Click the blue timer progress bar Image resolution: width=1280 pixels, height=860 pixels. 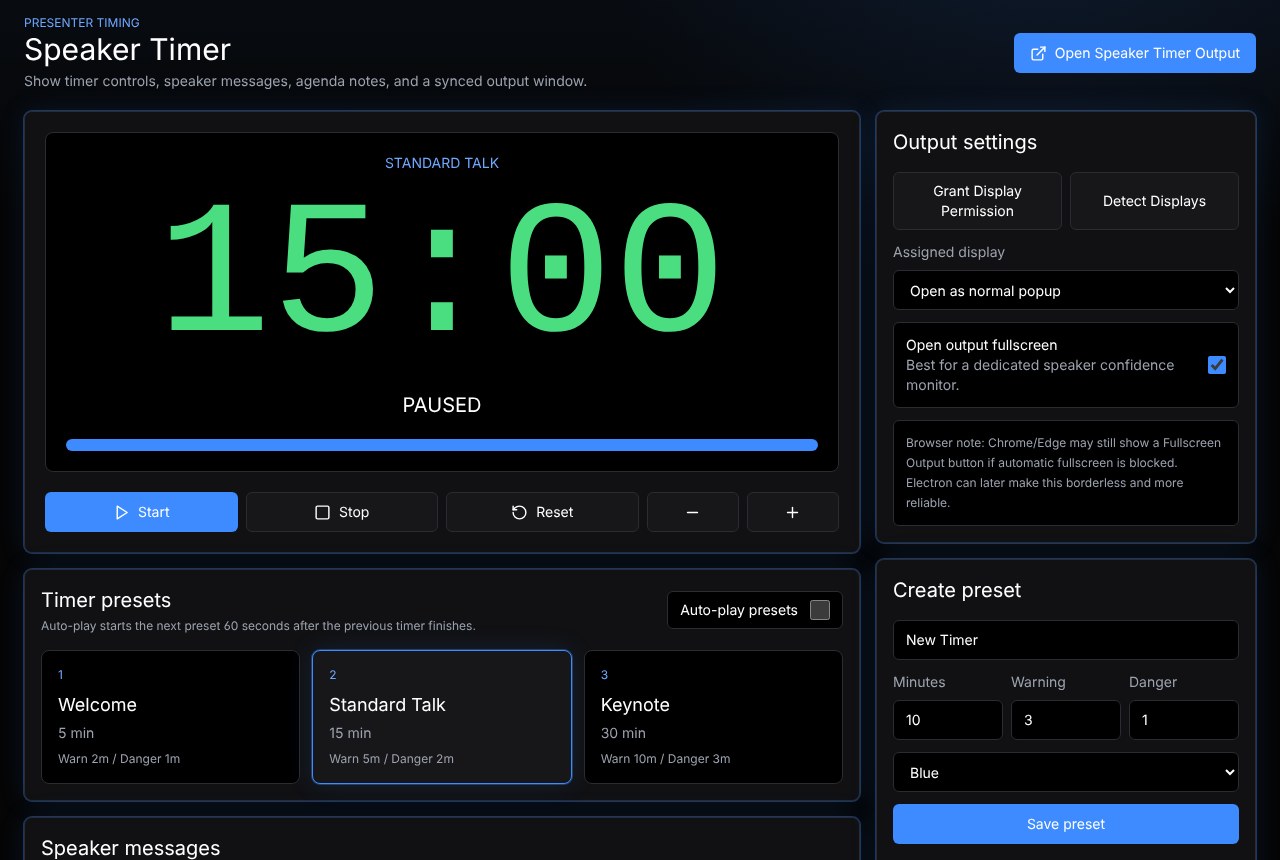pos(442,445)
